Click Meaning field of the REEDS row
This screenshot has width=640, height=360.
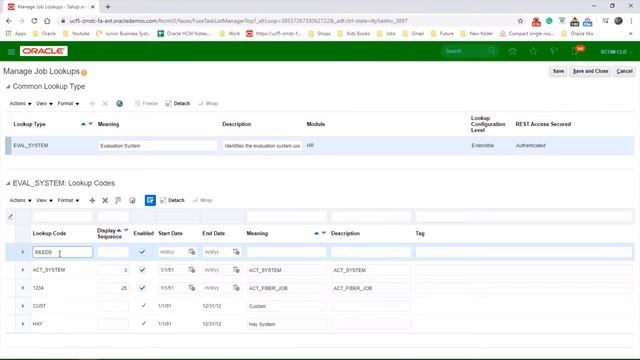pos(286,252)
